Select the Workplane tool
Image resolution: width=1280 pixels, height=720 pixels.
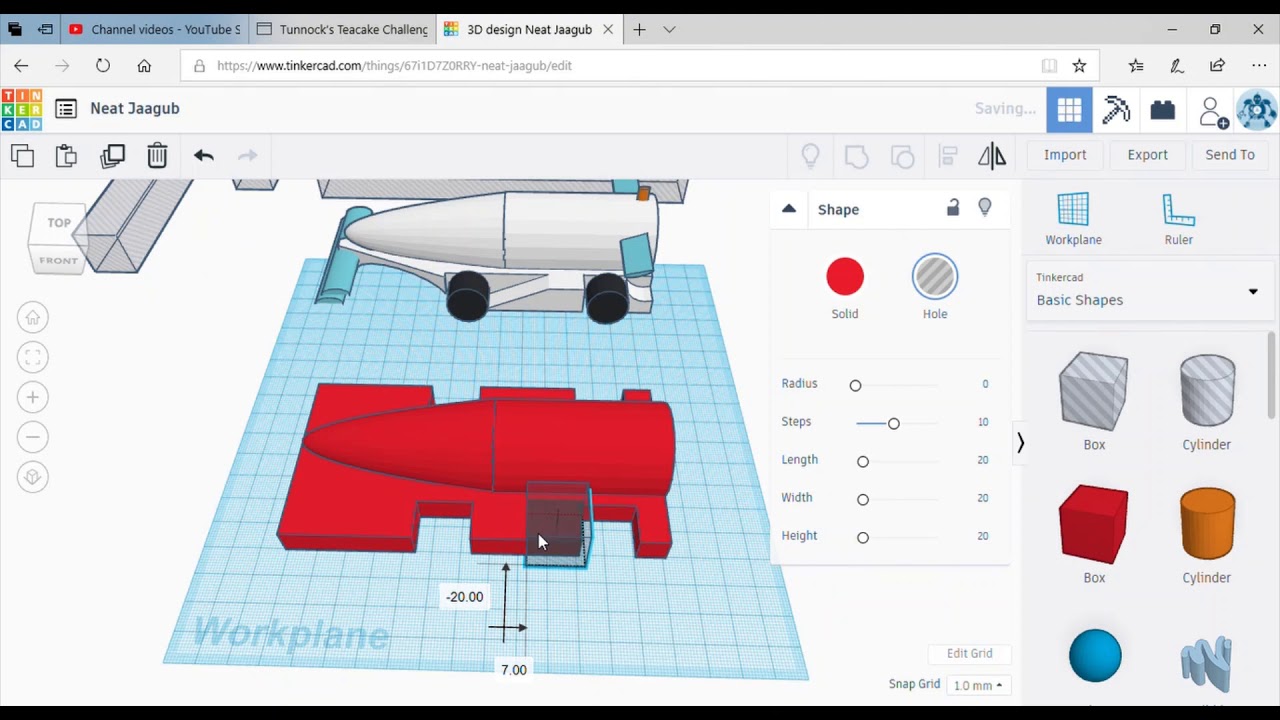click(1073, 219)
